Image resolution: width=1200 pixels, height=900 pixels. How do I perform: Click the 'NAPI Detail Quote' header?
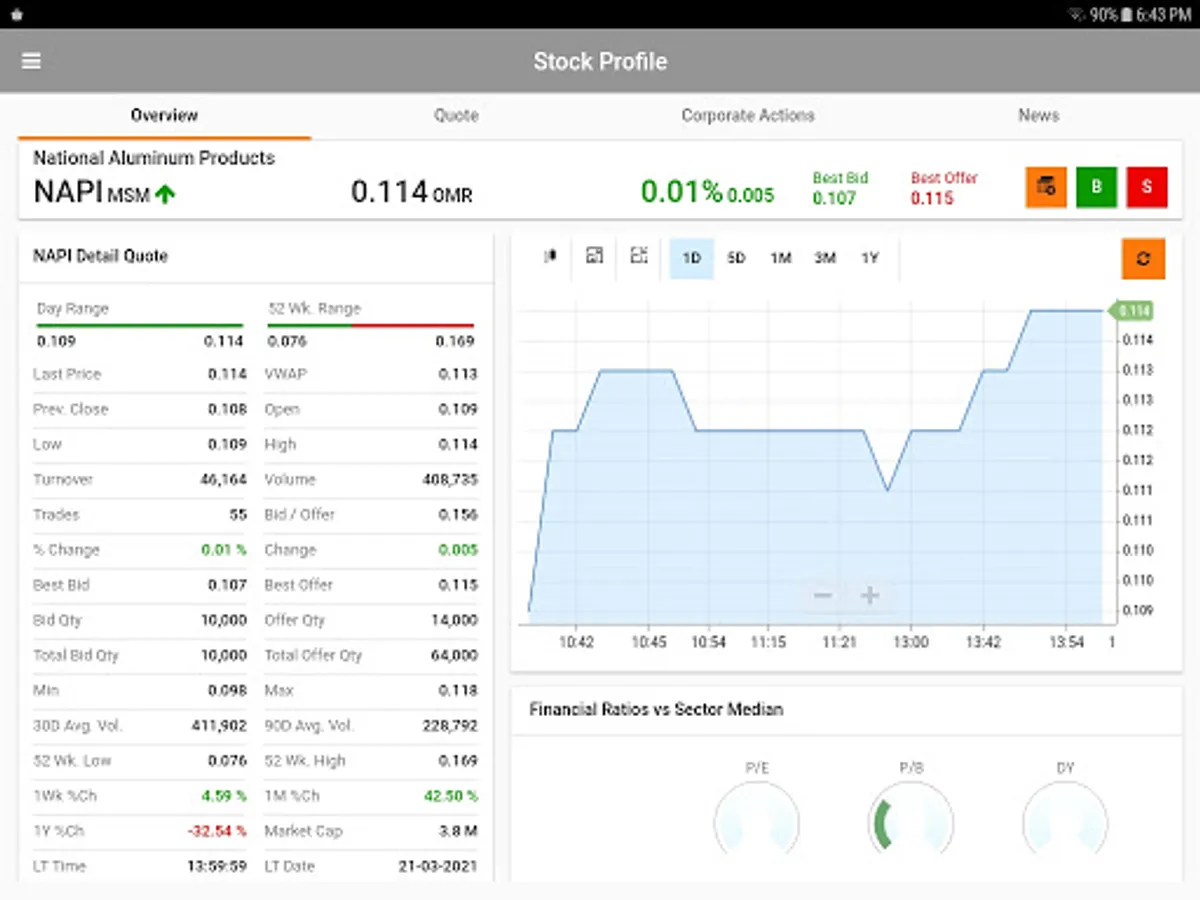pyautogui.click(x=100, y=256)
